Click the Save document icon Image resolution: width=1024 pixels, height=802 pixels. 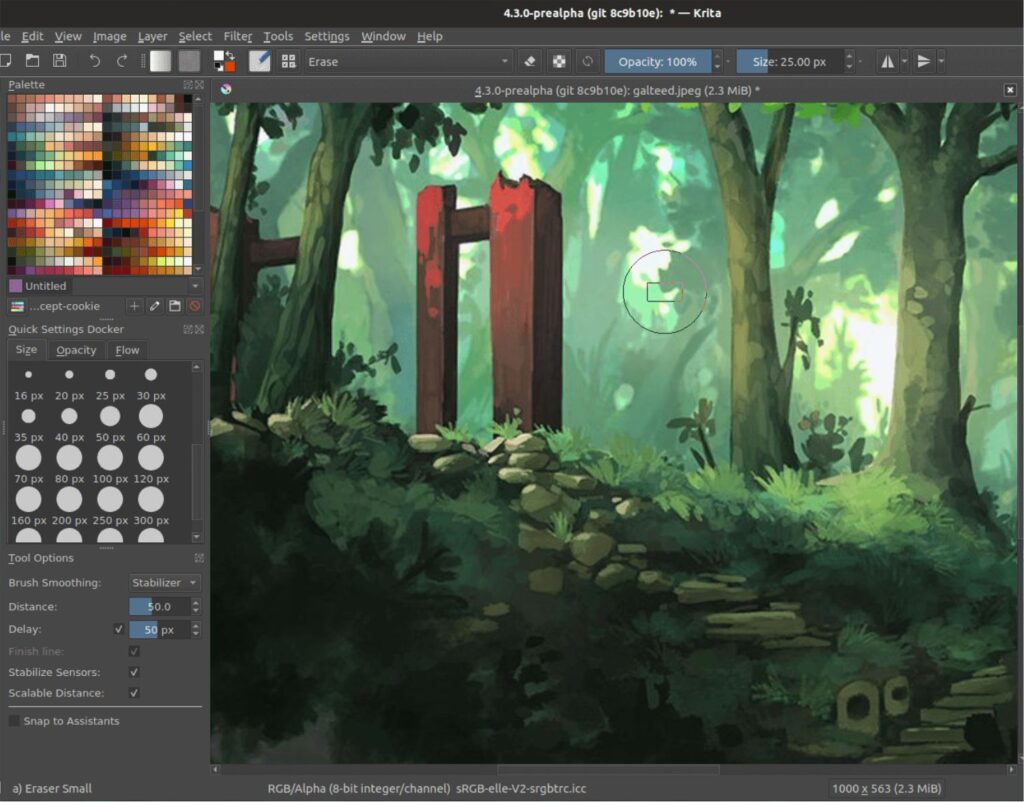[60, 61]
